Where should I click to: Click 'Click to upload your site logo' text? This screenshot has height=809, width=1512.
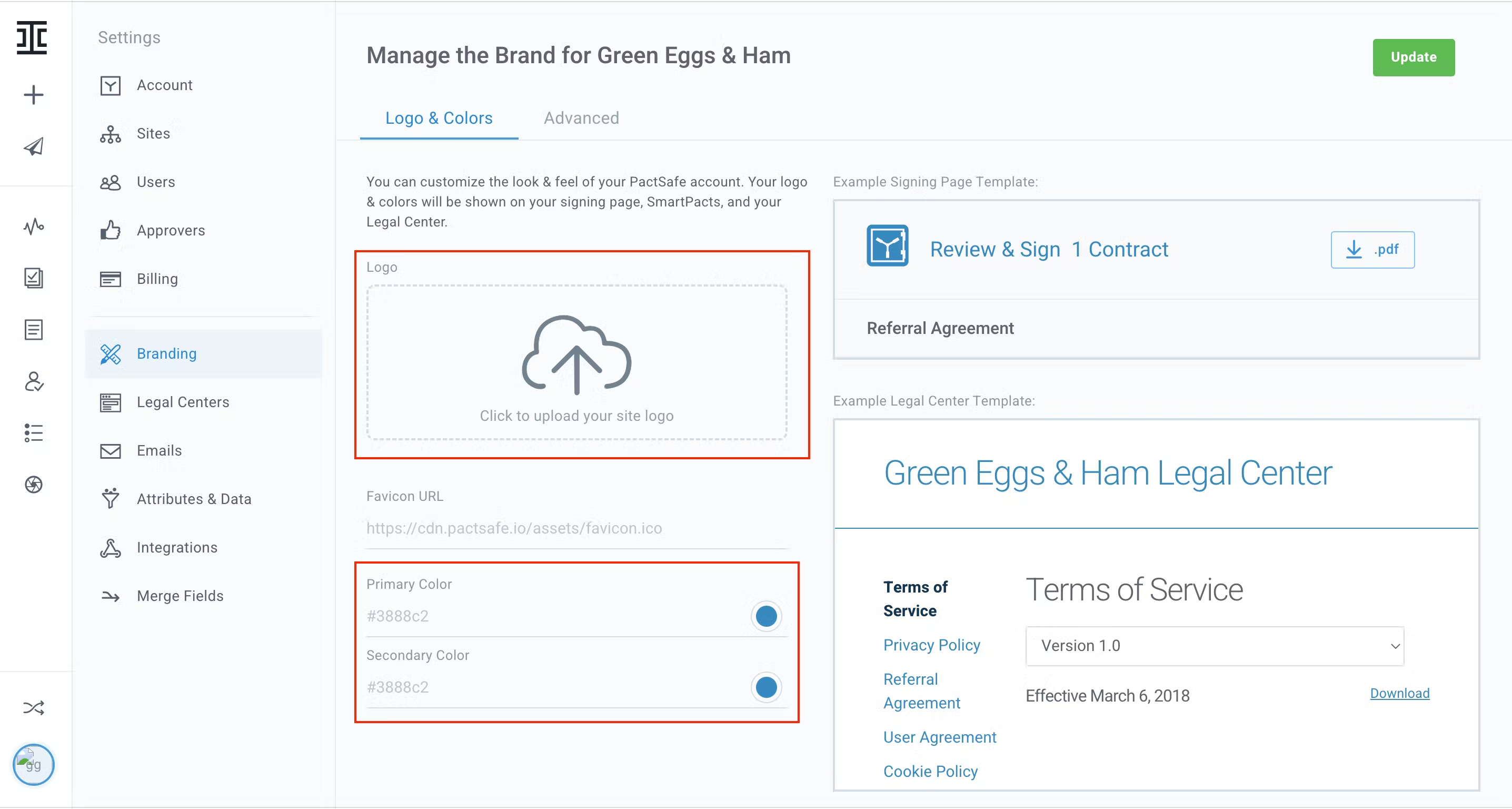(x=576, y=416)
